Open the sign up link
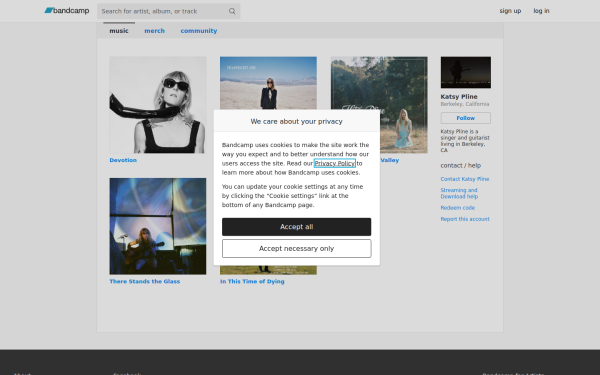Viewport: 600px width, 375px height. coord(510,11)
